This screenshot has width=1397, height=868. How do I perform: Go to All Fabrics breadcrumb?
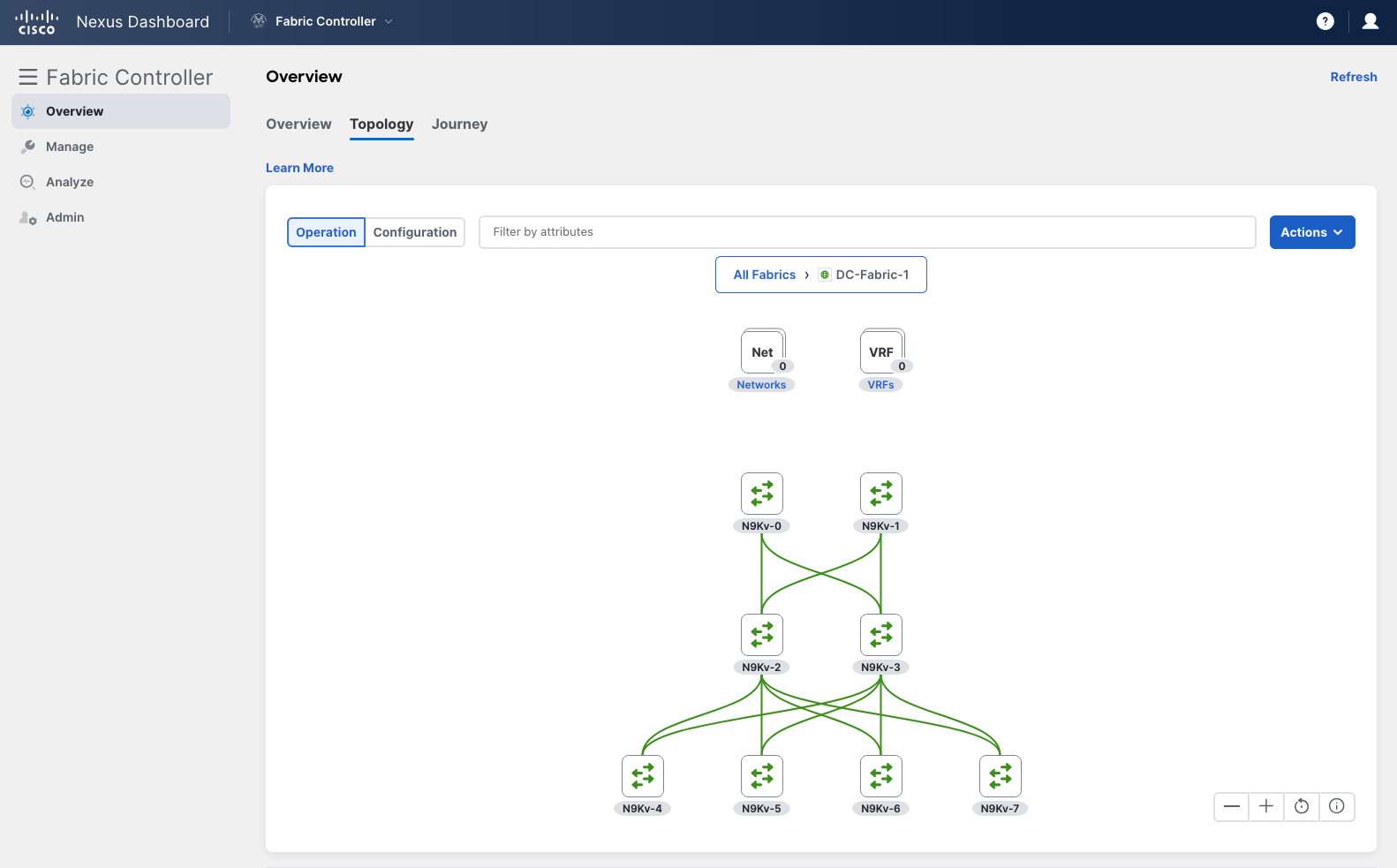click(765, 275)
